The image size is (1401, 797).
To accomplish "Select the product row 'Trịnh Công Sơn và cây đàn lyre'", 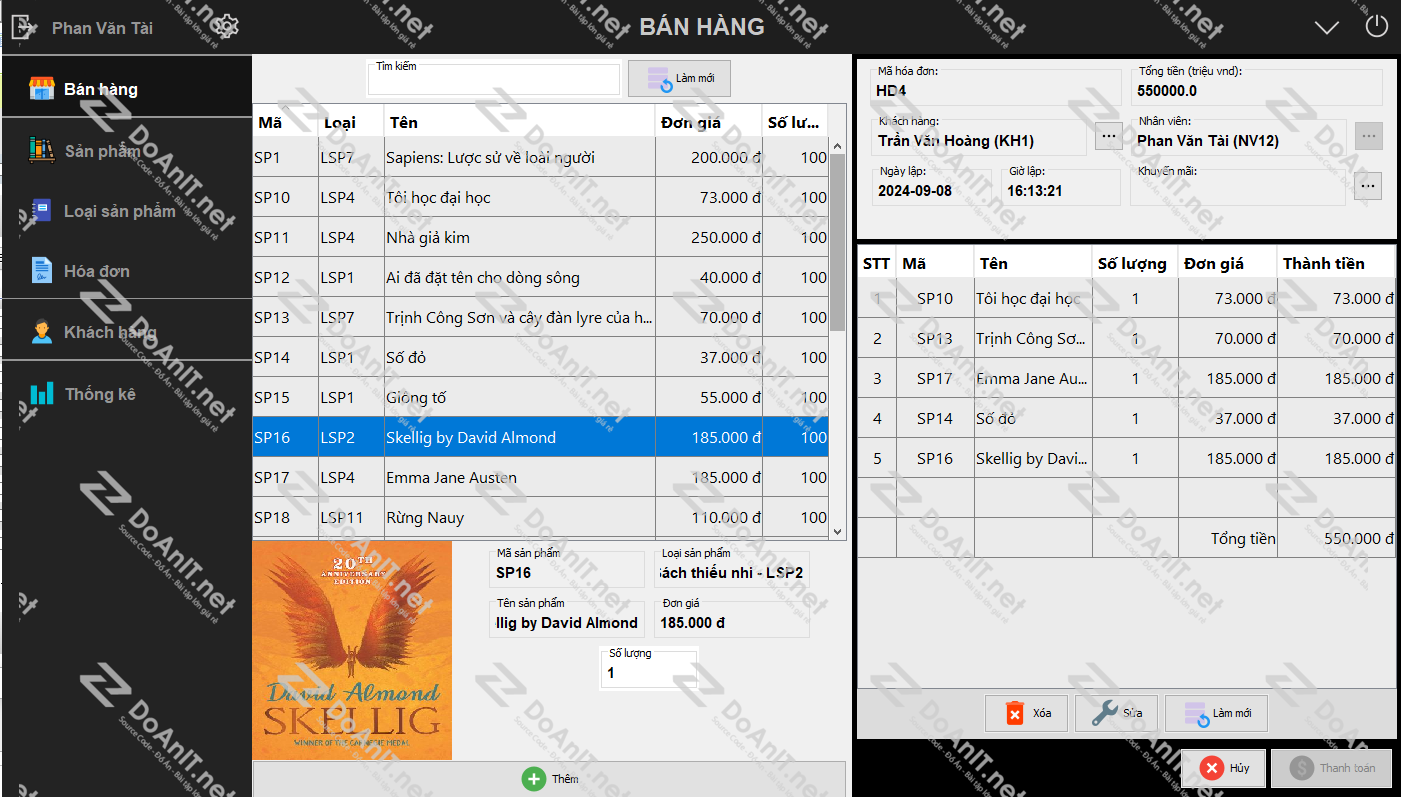I will tap(540, 317).
